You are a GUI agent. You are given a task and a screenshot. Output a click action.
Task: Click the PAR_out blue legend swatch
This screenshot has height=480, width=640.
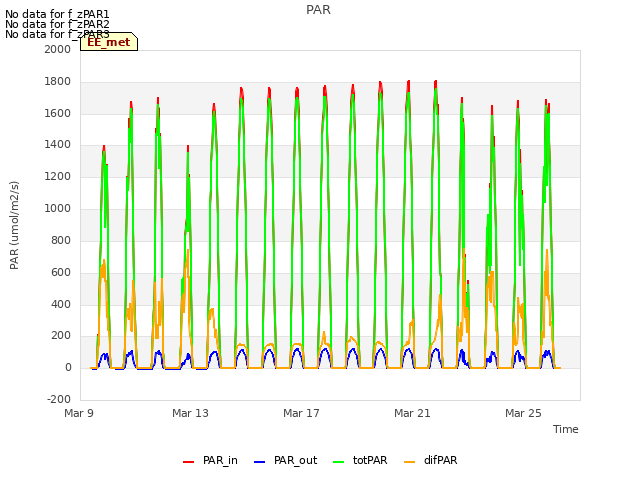(260, 462)
